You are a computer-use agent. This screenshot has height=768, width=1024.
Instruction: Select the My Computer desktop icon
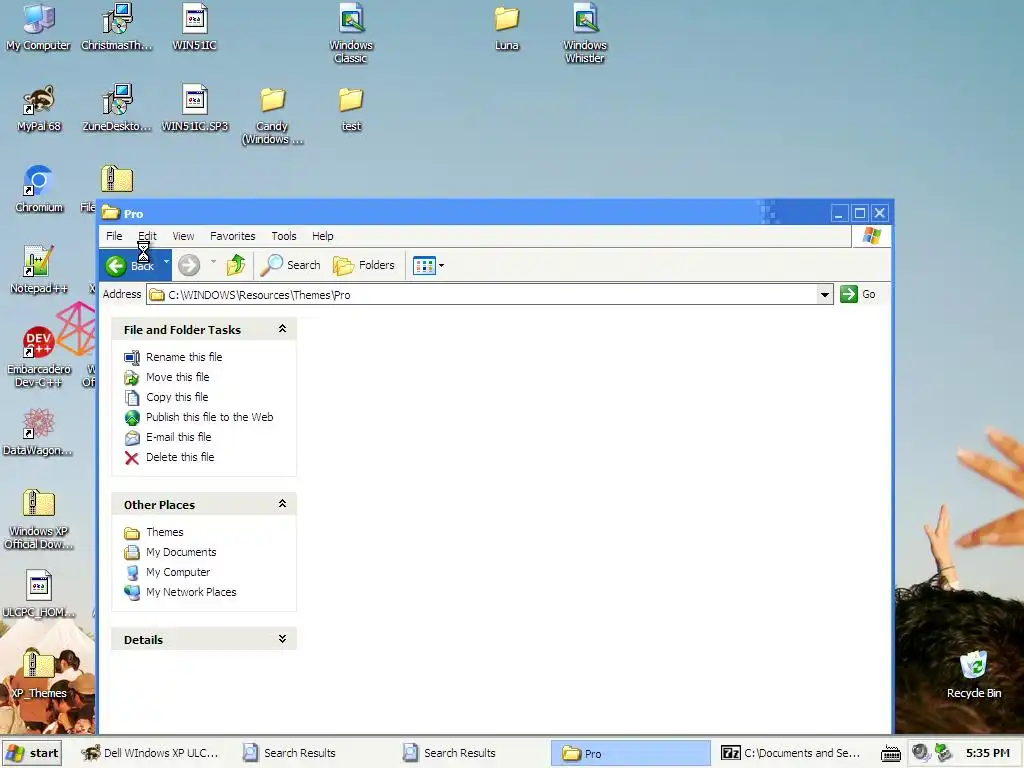(39, 28)
